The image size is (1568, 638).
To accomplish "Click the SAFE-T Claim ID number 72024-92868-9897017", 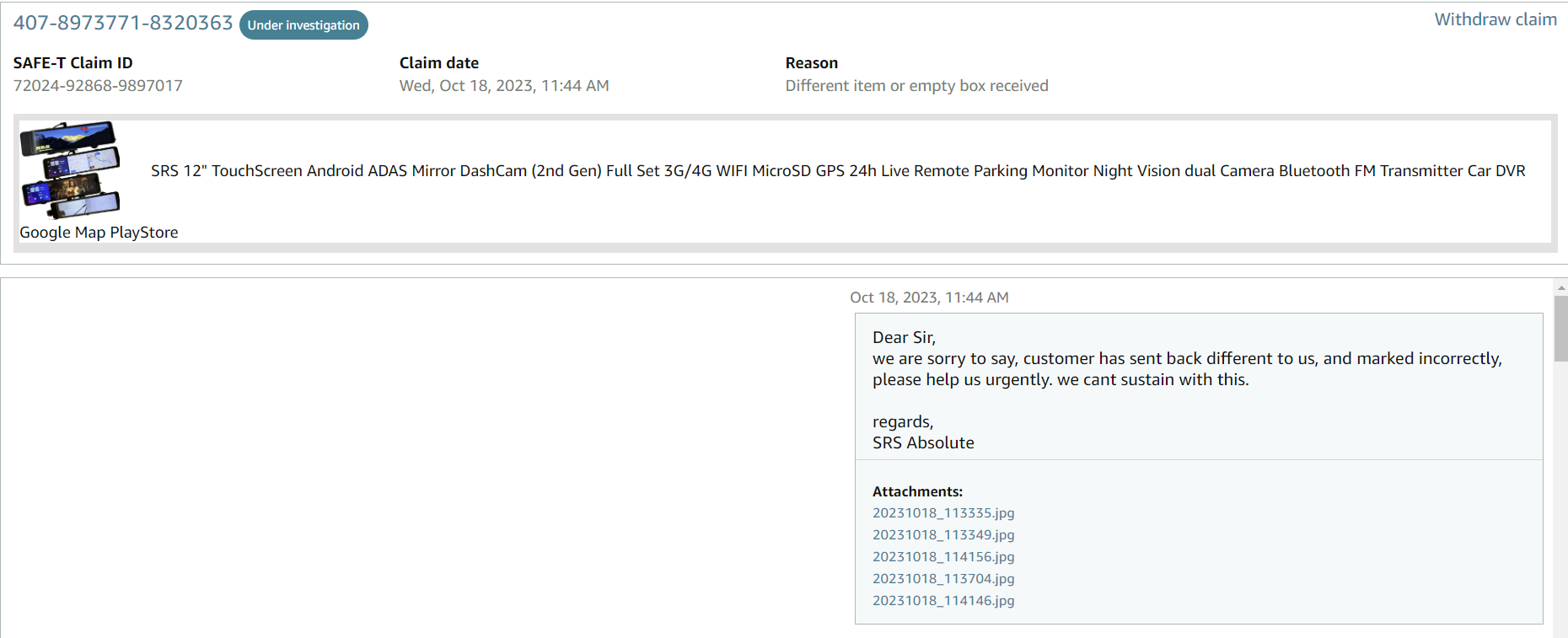I will [x=98, y=86].
